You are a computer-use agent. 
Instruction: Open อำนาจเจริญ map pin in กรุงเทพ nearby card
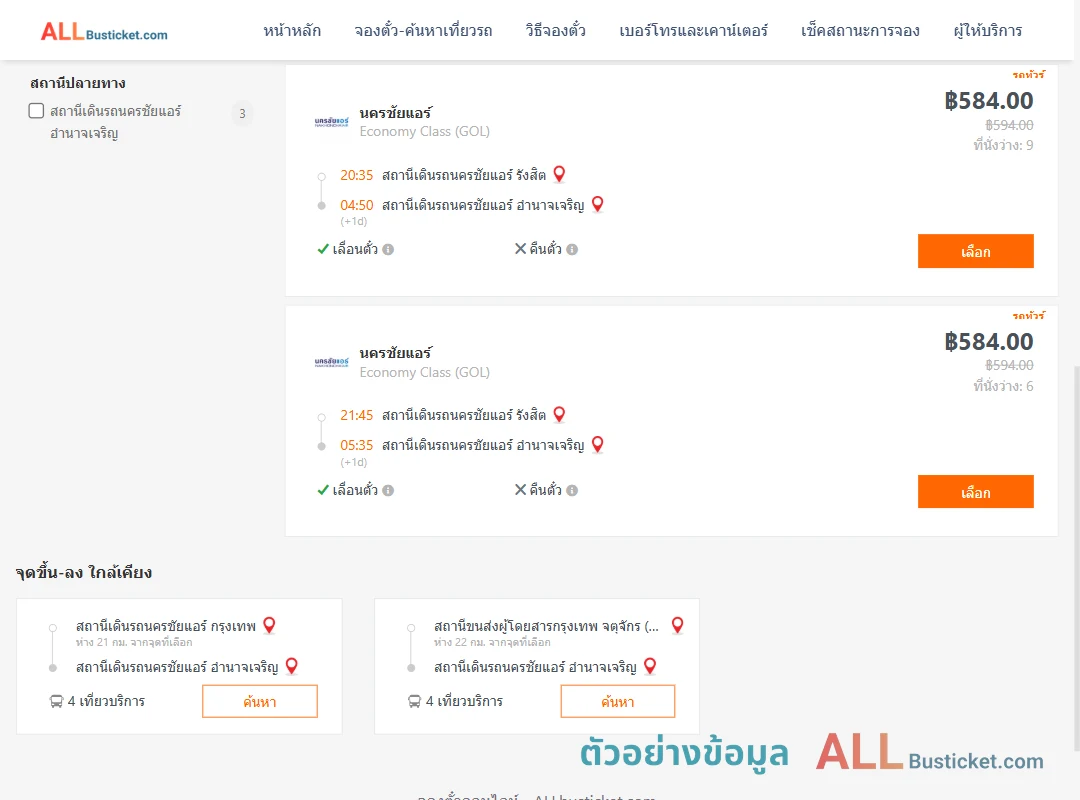click(292, 666)
